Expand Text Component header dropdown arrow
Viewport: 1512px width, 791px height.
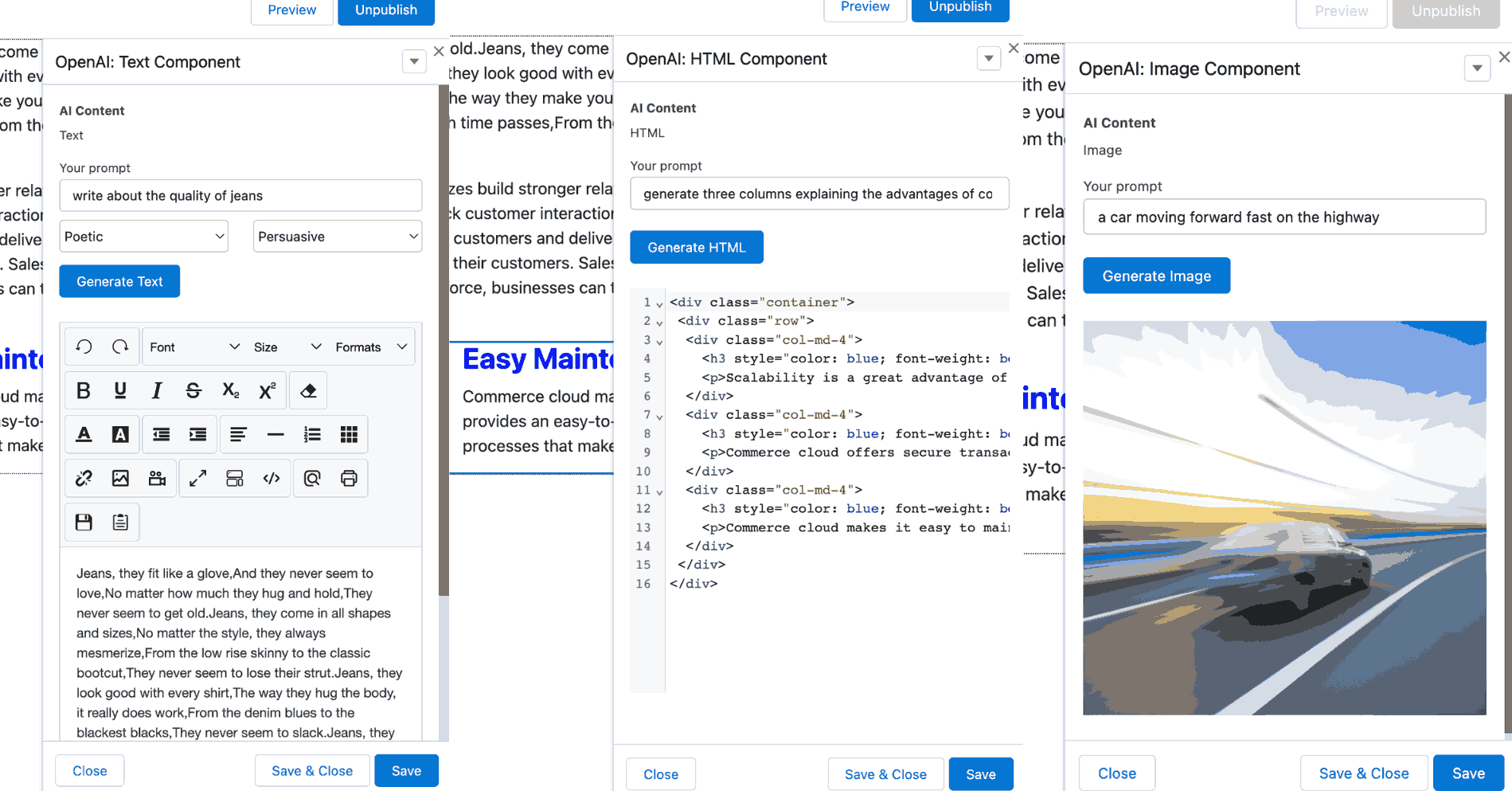[414, 61]
